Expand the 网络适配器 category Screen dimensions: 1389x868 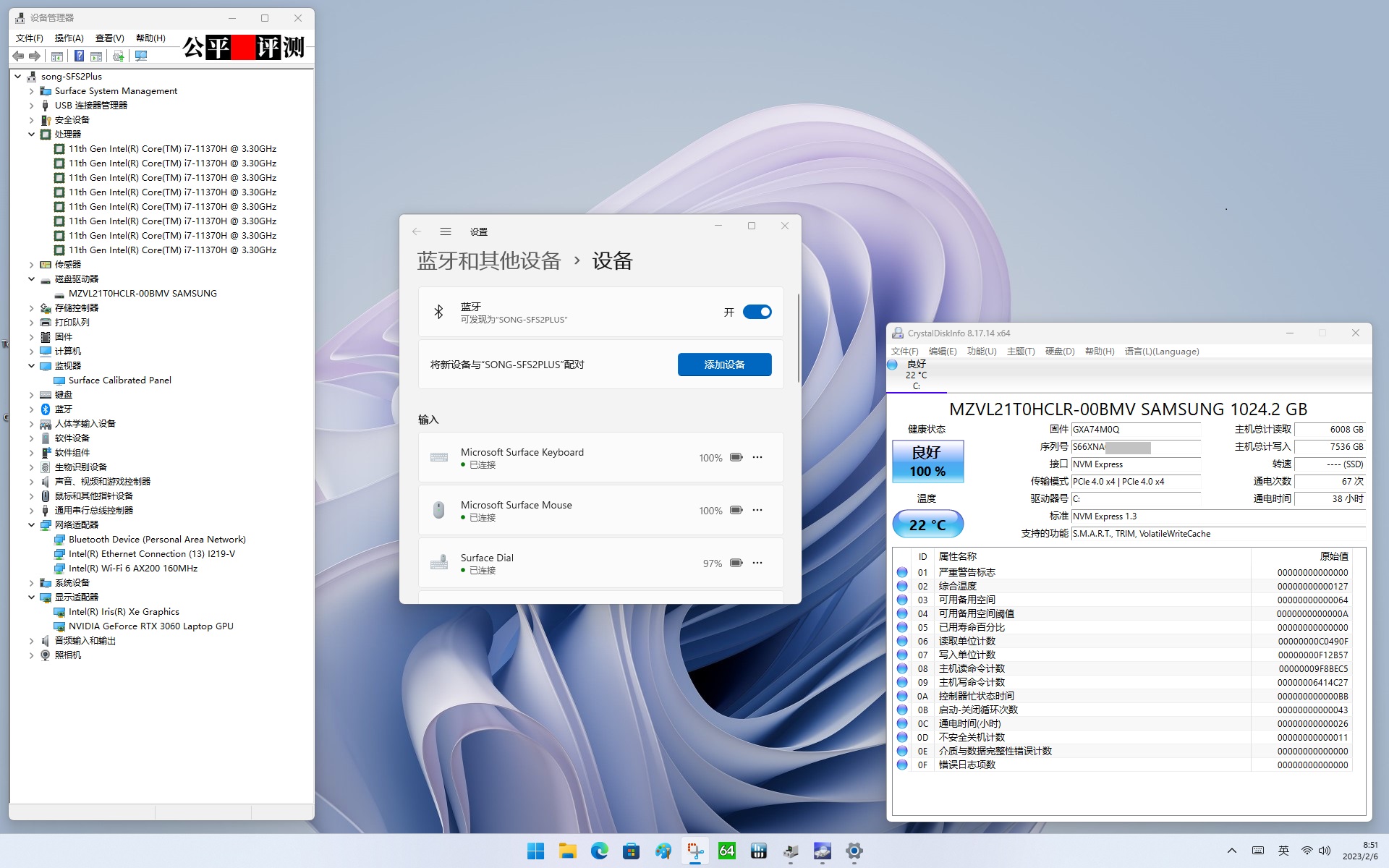31,524
